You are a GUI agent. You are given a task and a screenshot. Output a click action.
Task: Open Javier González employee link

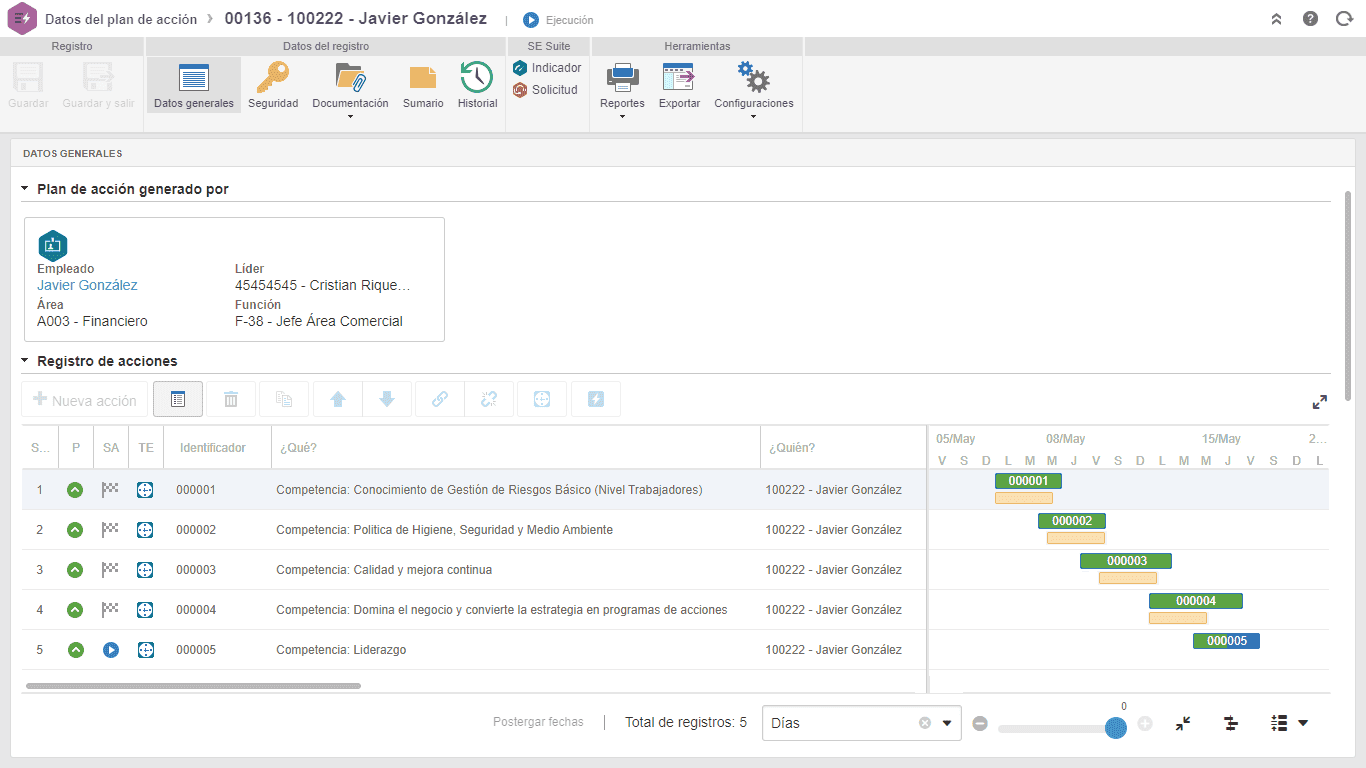tap(87, 285)
